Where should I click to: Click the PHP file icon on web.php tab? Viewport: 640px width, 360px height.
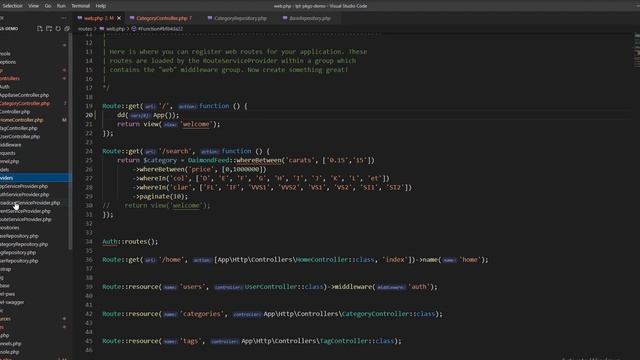(80, 18)
